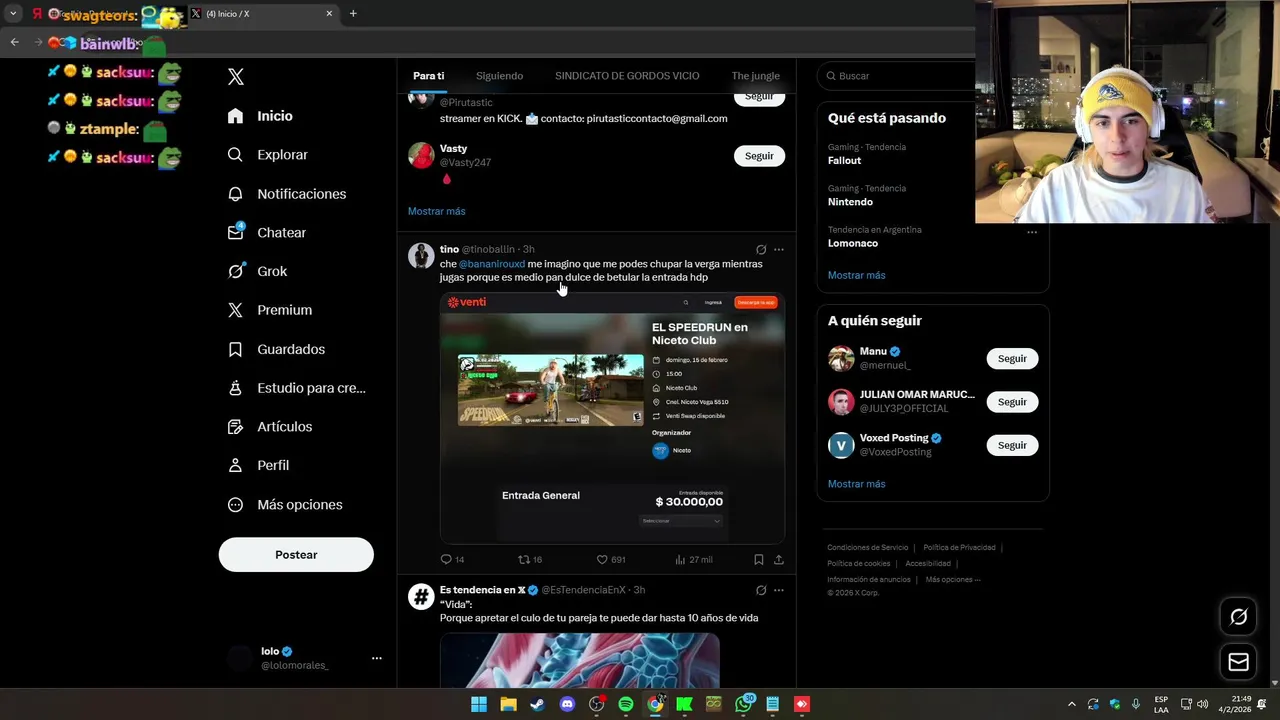The image size is (1280, 720).
Task: Reply to tino's post
Action: tap(452, 560)
